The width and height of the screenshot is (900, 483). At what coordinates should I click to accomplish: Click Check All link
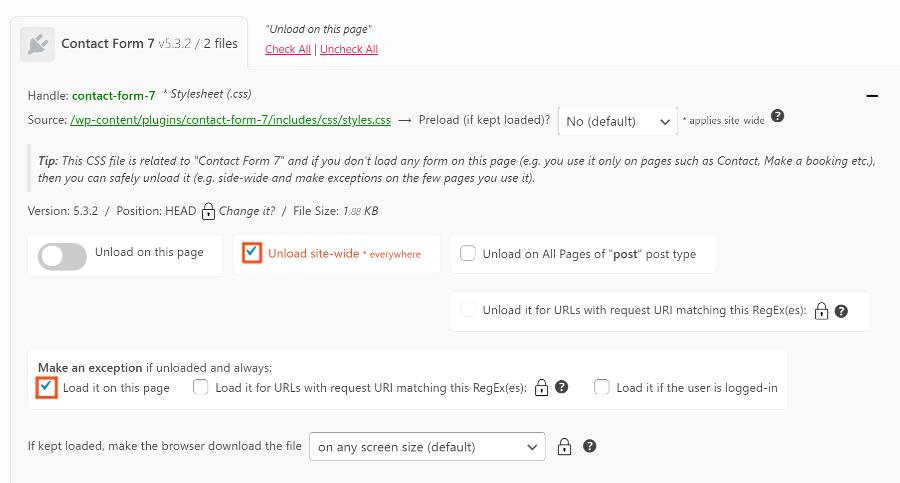288,49
